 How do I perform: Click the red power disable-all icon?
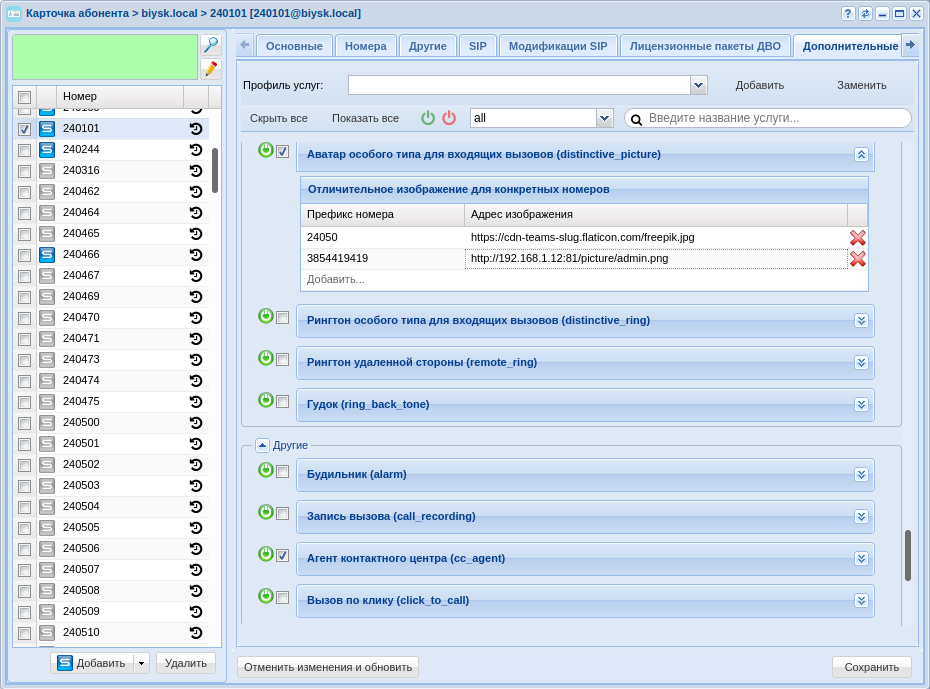(x=449, y=118)
